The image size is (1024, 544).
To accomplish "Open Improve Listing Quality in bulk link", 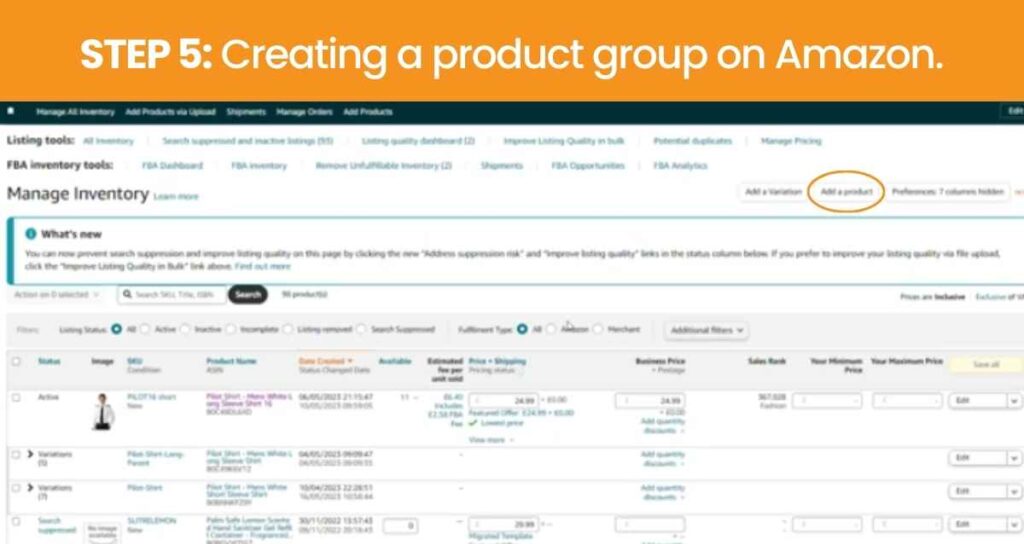I will (x=564, y=141).
